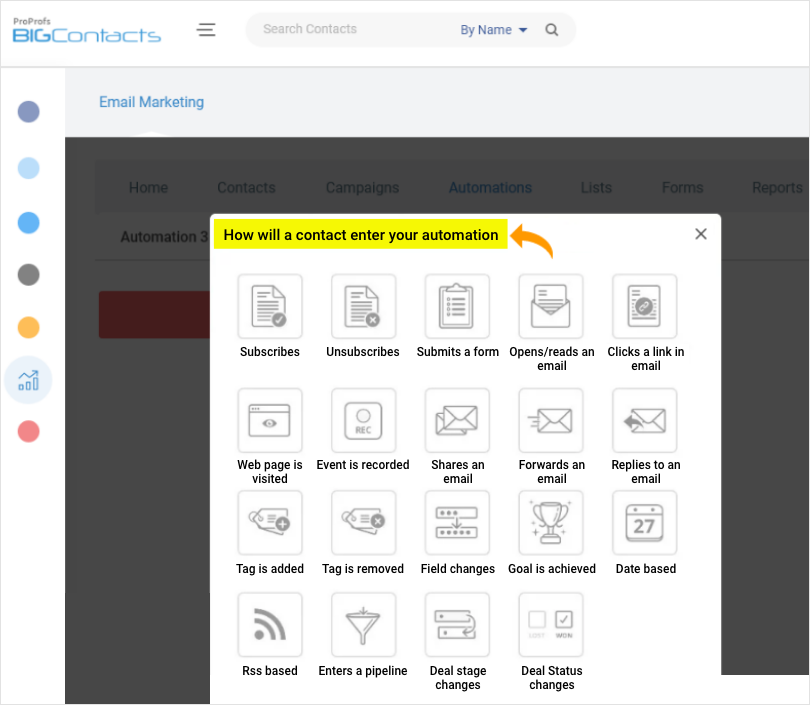810x705 pixels.
Task: Select Forwards an email trigger
Action: coord(551,420)
